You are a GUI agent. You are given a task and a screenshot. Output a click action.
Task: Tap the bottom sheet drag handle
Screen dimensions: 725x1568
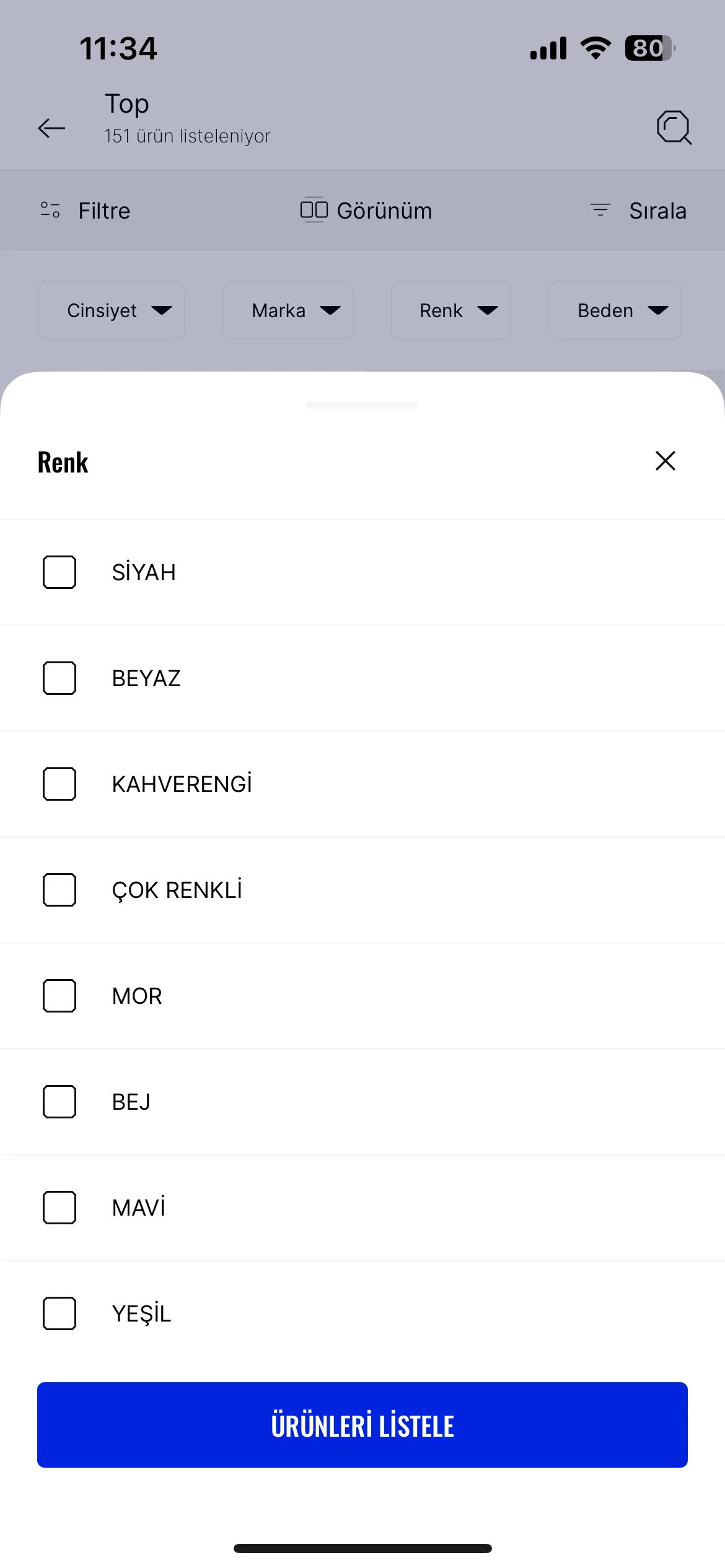point(362,405)
